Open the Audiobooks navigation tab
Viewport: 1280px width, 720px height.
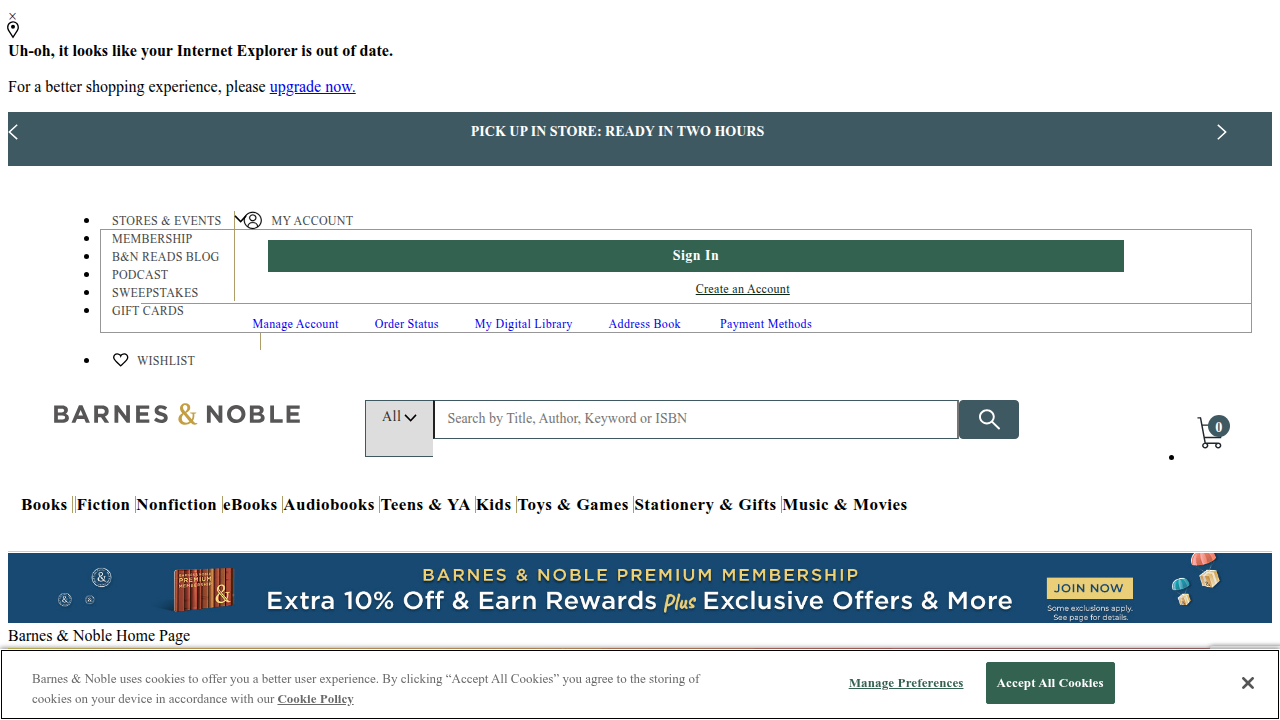pyautogui.click(x=329, y=505)
